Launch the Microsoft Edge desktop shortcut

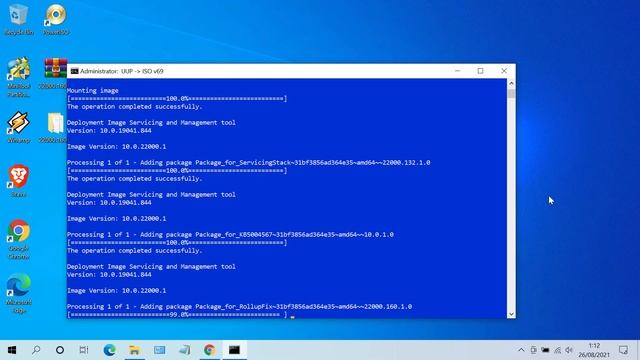coord(18,293)
